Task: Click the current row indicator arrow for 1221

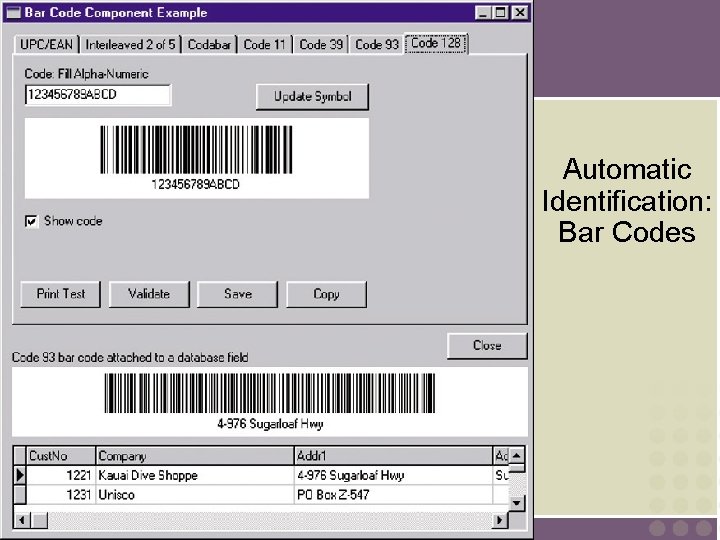Action: (x=20, y=475)
